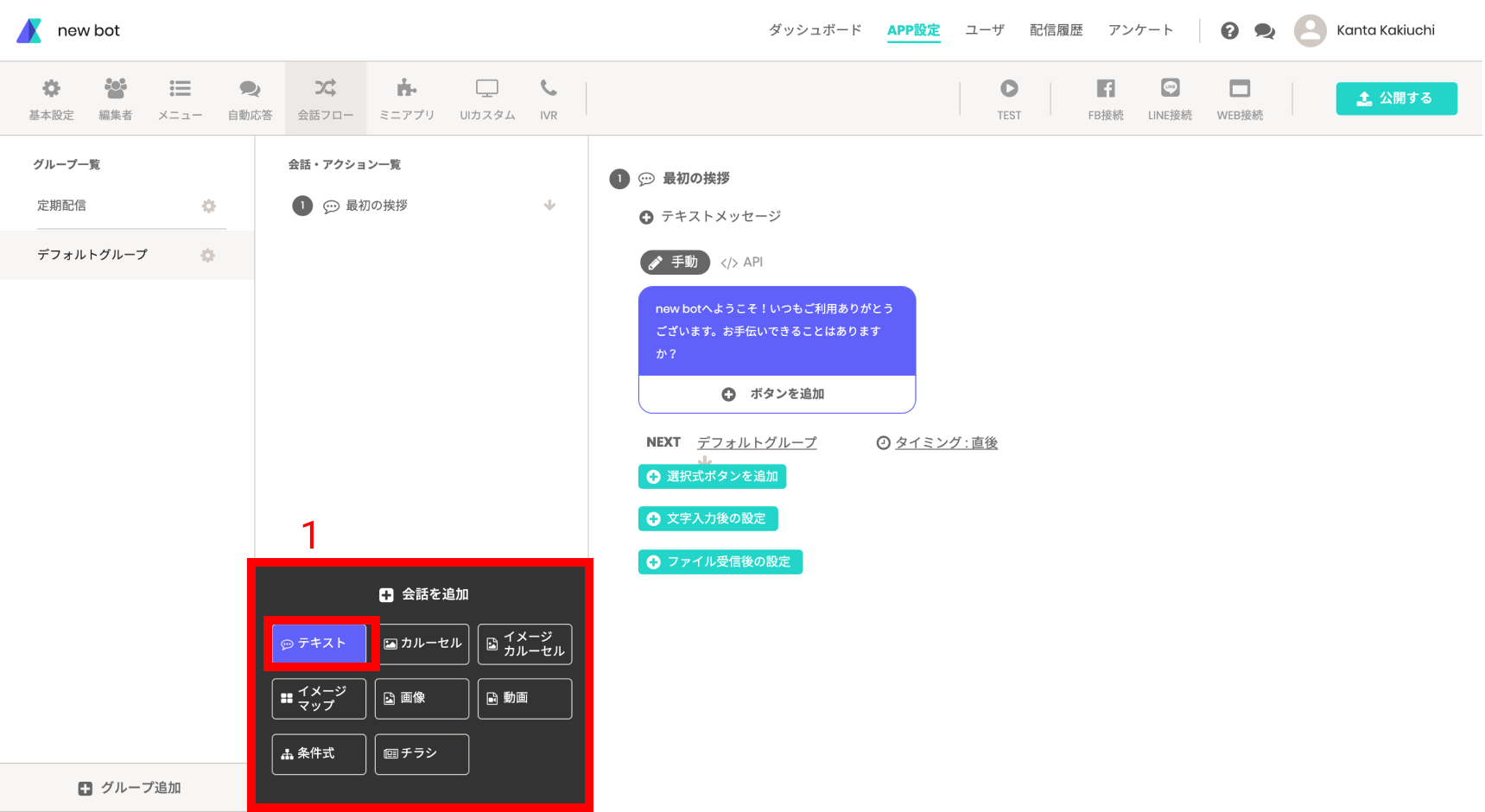Open settings gear for 定期配信 group

(x=208, y=206)
